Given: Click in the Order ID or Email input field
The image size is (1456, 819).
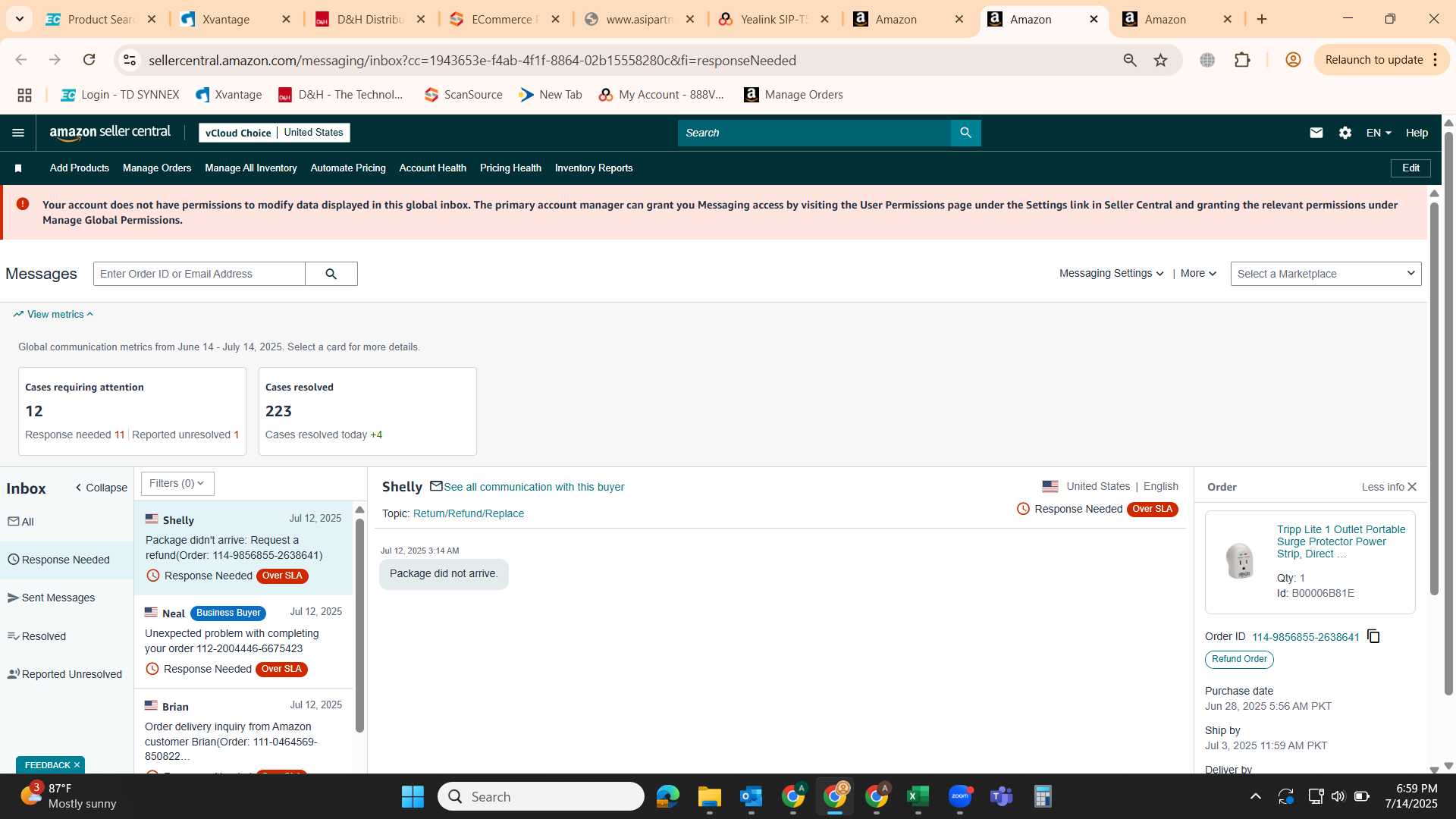Looking at the screenshot, I should 199,274.
